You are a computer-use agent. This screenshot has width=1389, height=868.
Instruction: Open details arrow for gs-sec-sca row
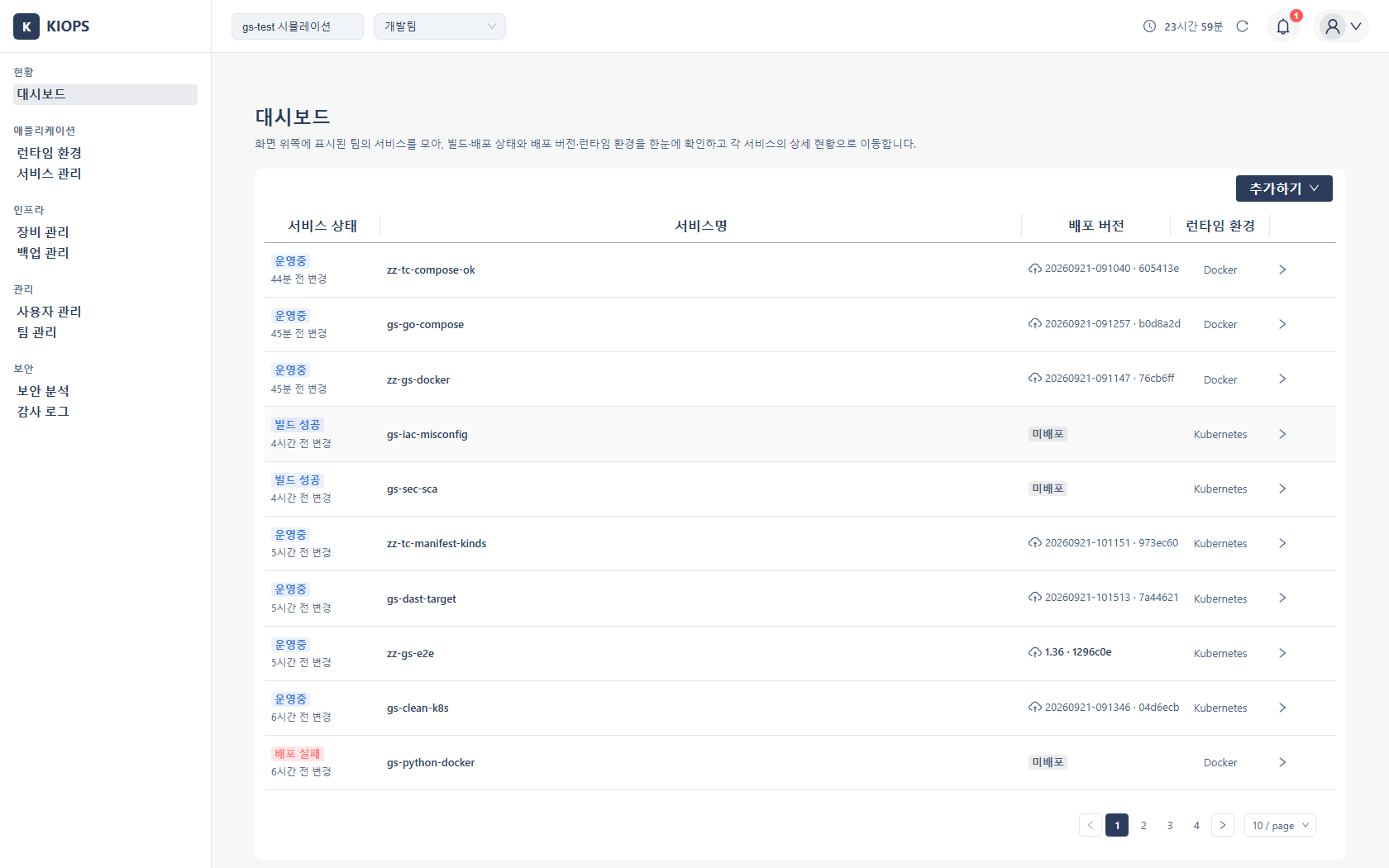coord(1282,489)
